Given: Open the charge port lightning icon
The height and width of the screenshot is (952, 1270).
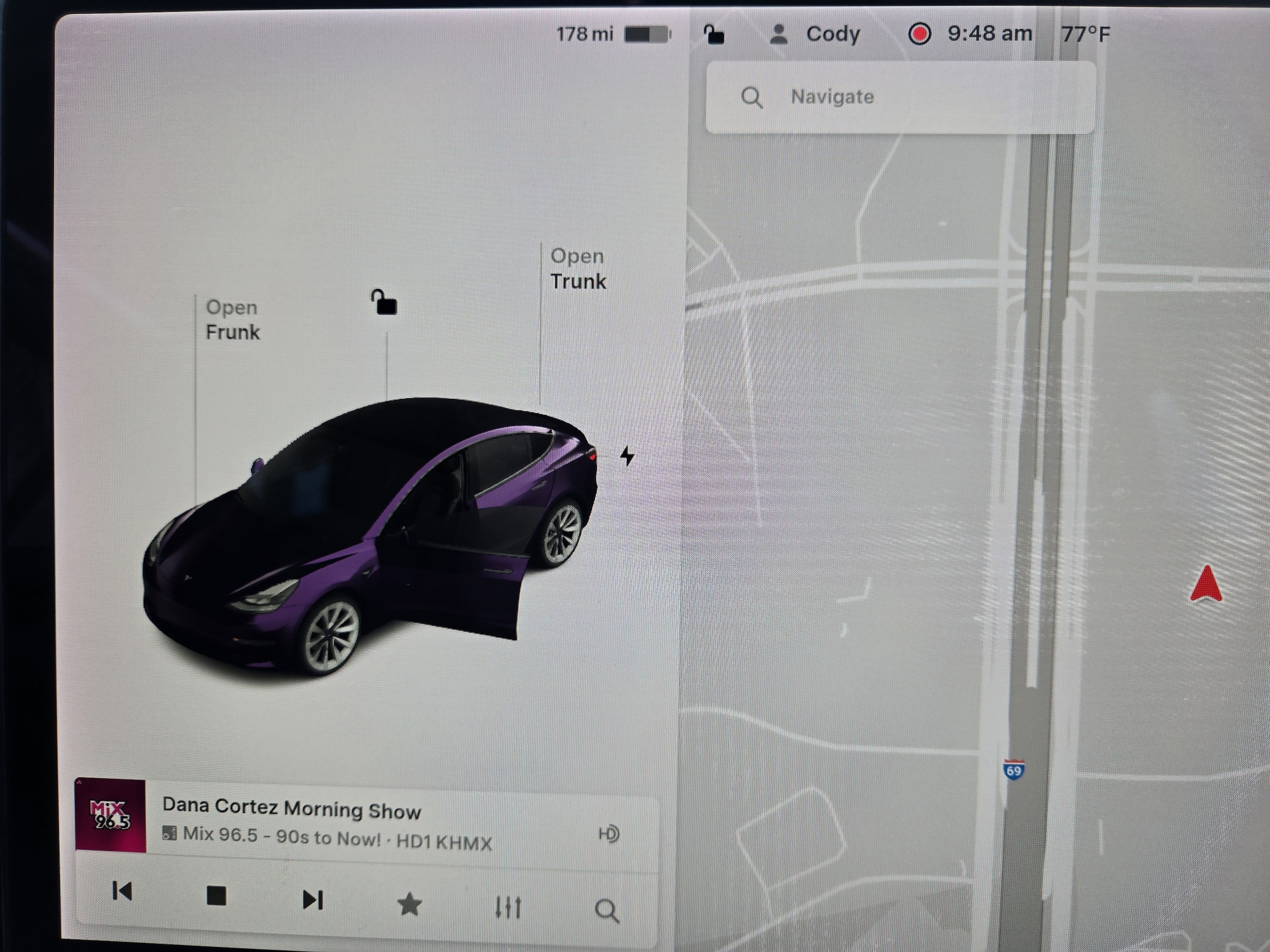Looking at the screenshot, I should 627,457.
